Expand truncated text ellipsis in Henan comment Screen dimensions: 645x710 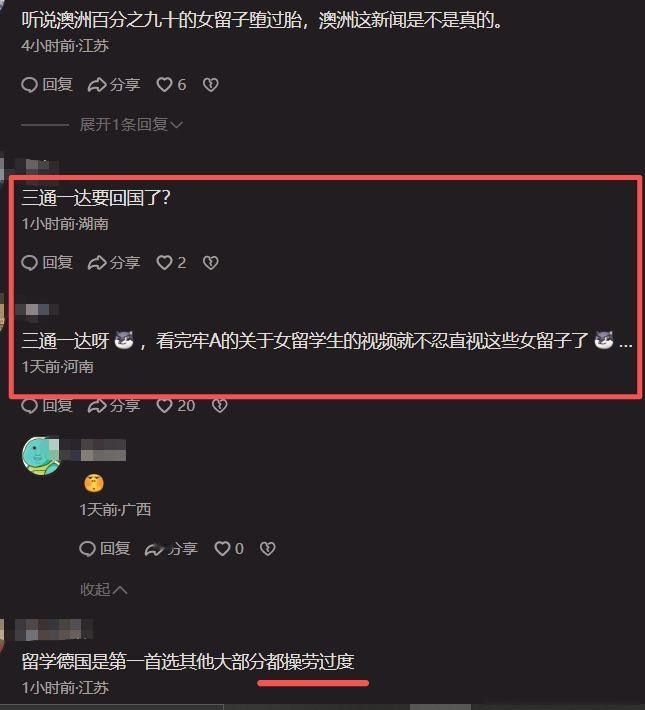coord(626,341)
